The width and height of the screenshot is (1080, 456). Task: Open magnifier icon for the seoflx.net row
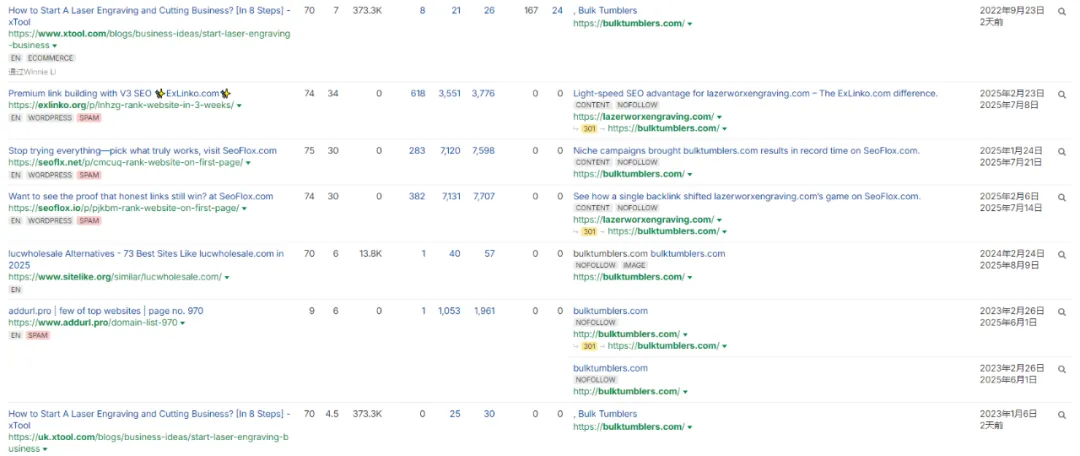[1062, 151]
